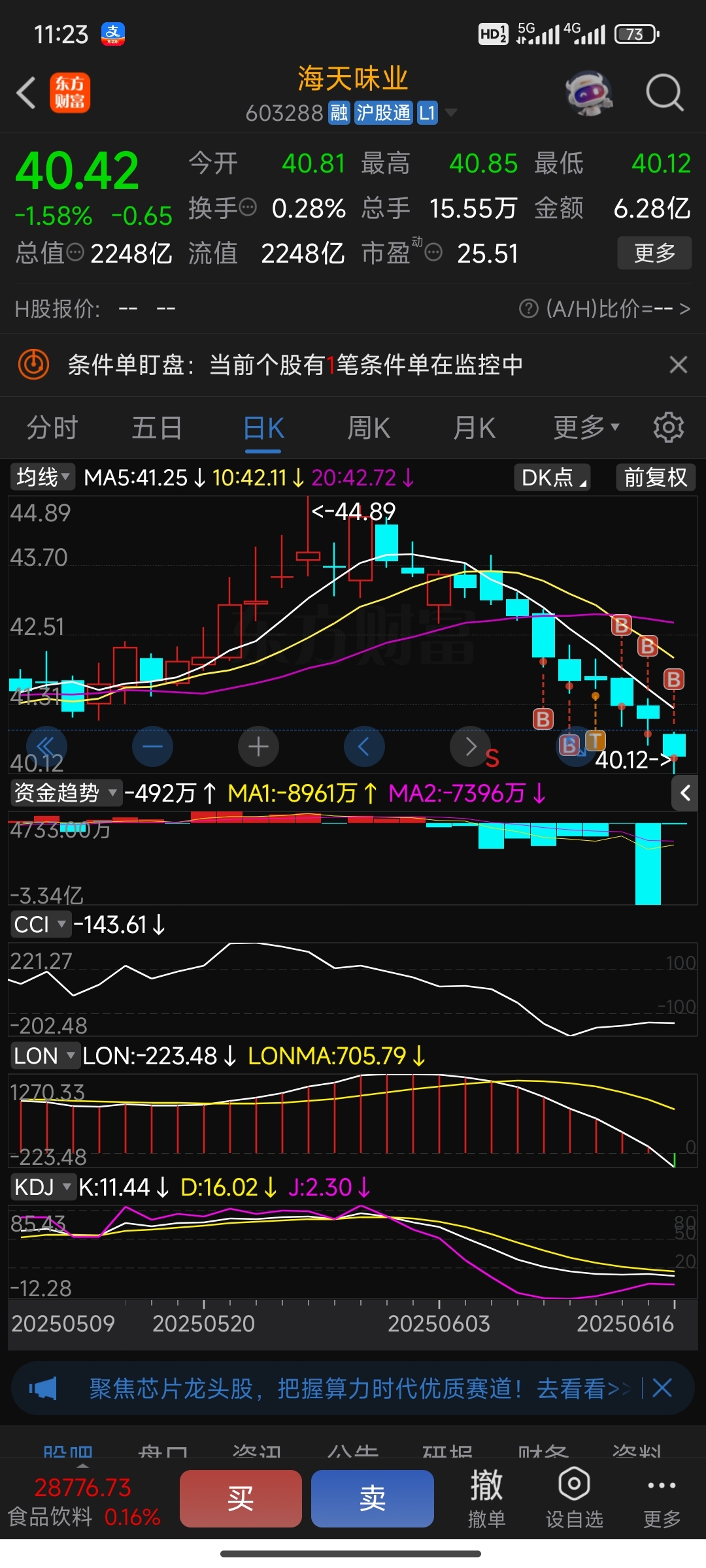The width and height of the screenshot is (706, 1568).
Task: Tap the A/H比价 help question icon
Action: [528, 308]
